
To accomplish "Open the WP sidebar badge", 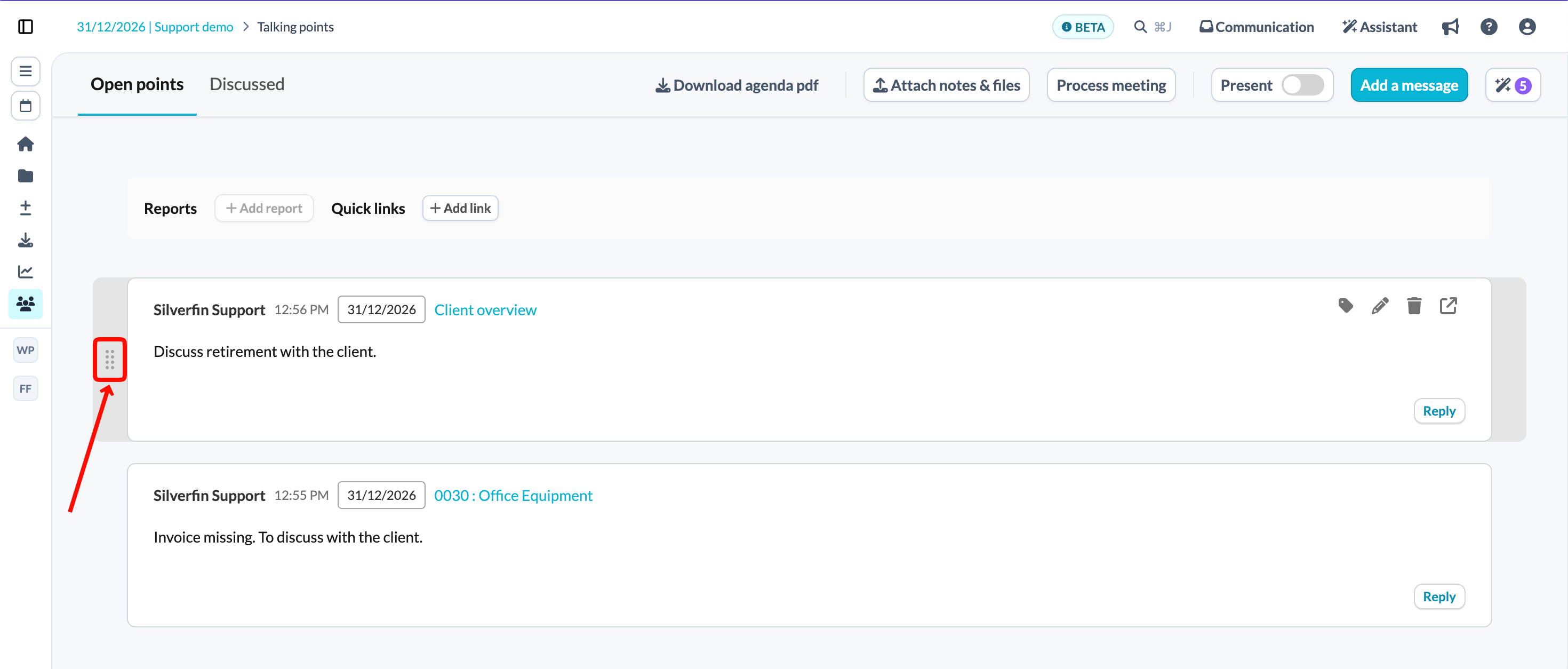I will click(x=26, y=350).
